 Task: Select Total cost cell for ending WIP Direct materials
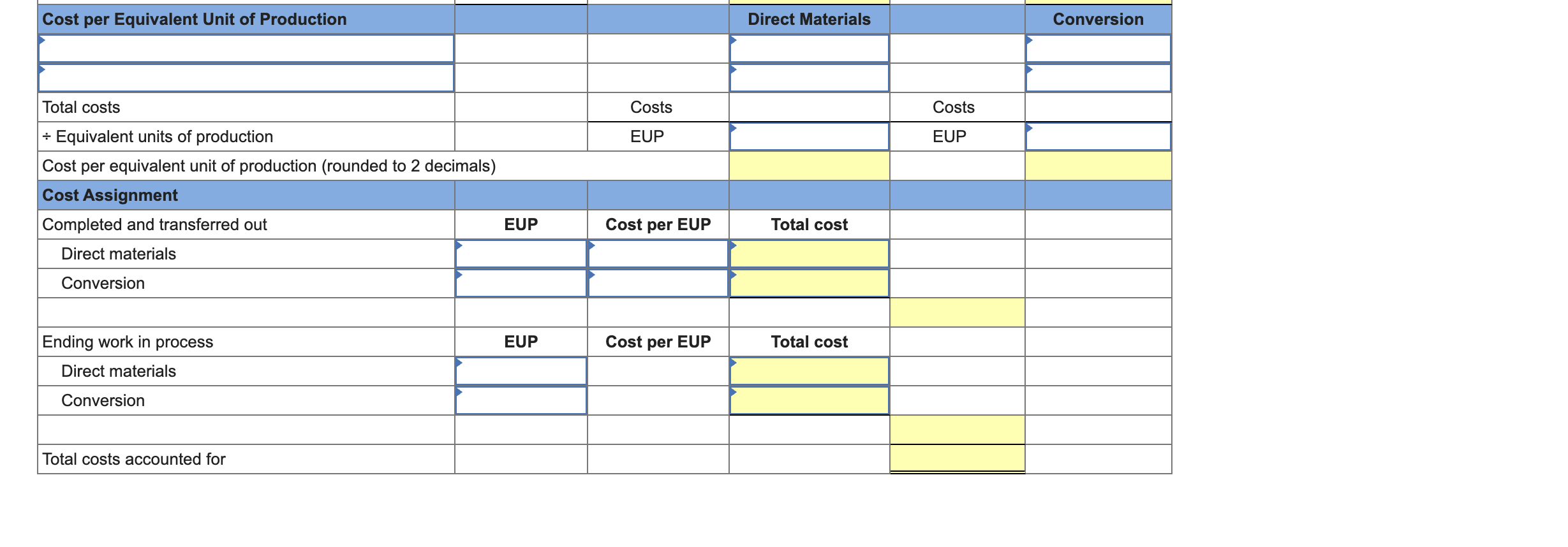point(809,371)
